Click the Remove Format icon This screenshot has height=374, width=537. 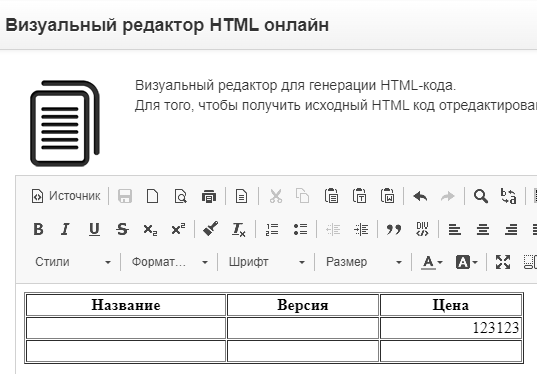[x=238, y=229]
